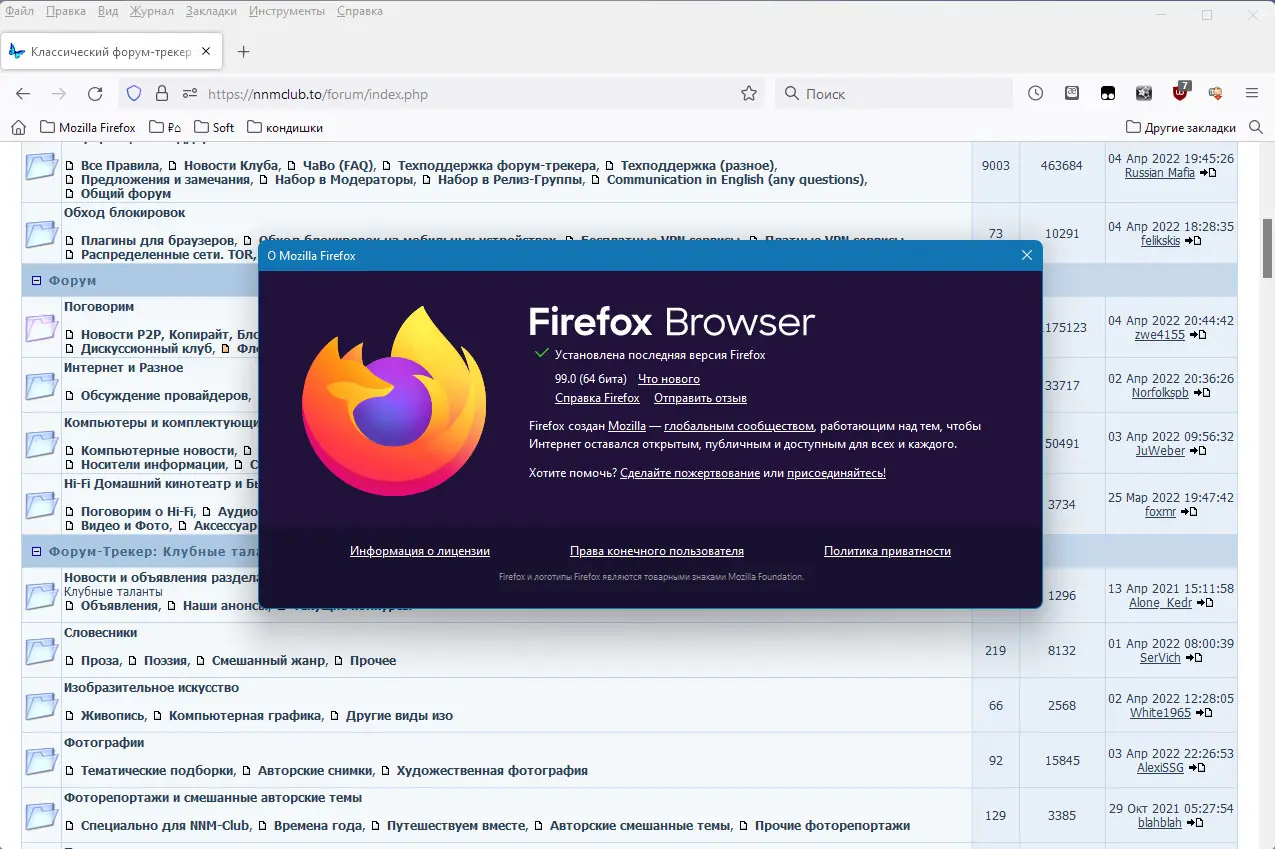Open the Справка Firefox link

[597, 398]
